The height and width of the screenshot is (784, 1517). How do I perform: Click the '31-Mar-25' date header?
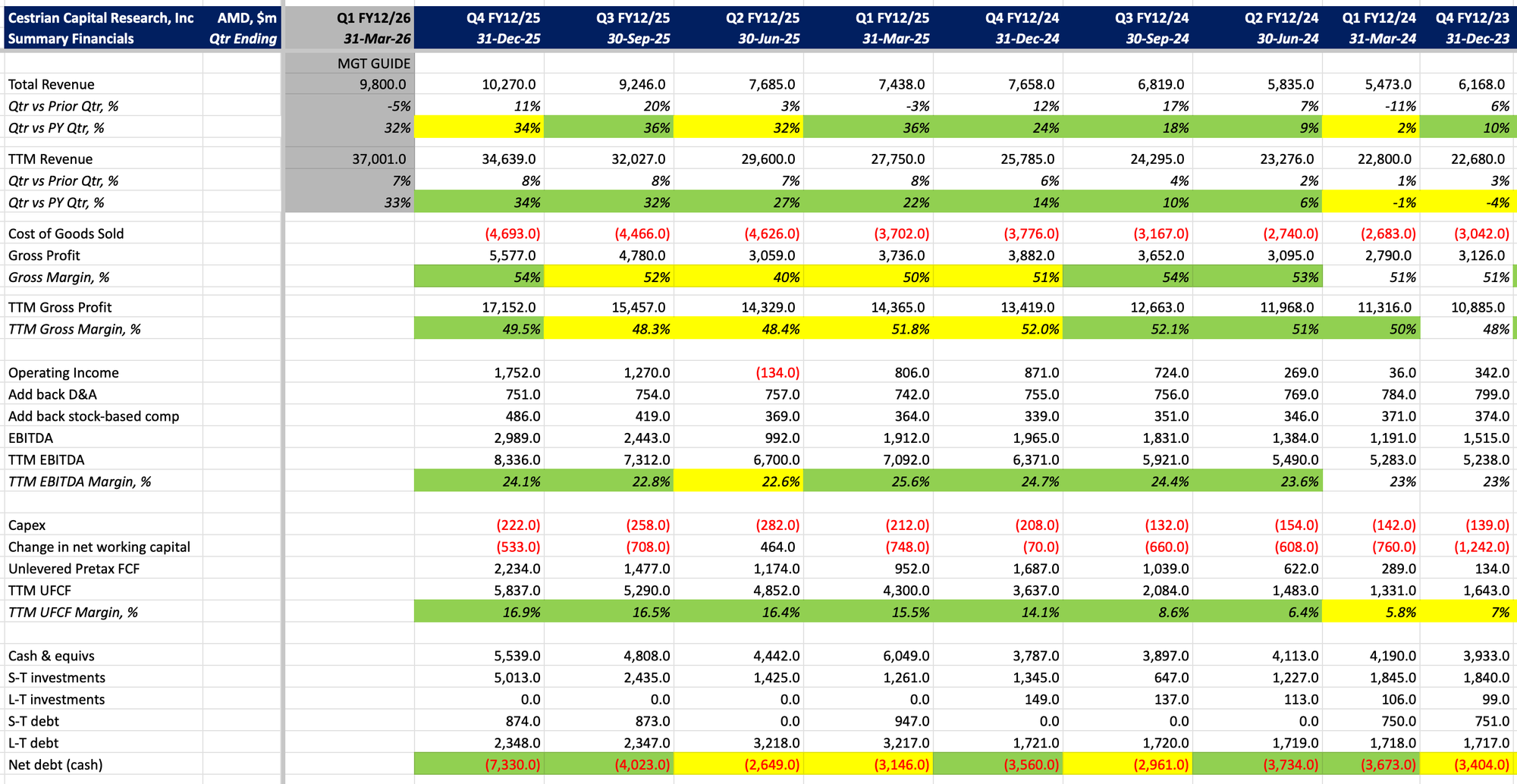tap(896, 39)
